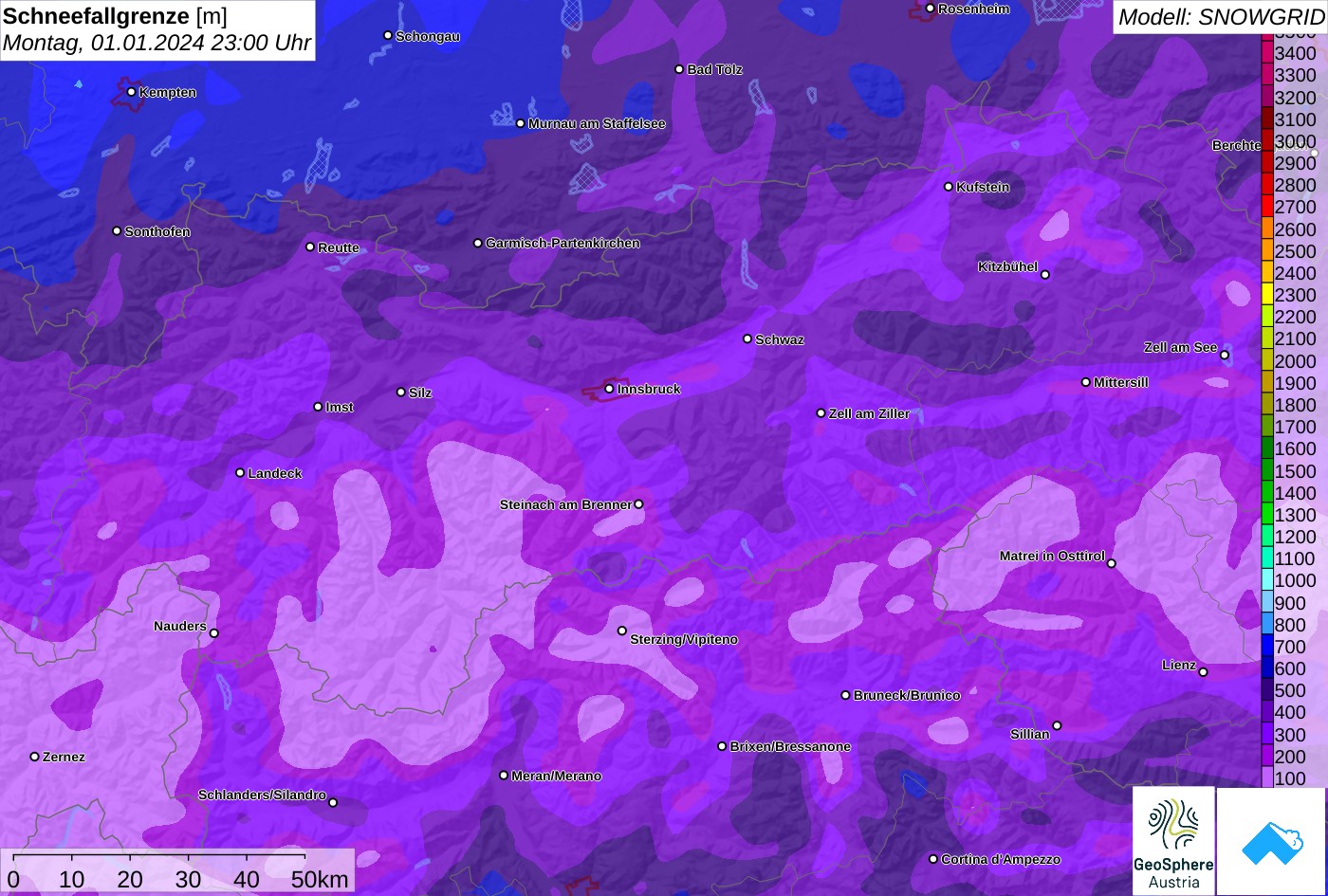The width and height of the screenshot is (1328, 896).
Task: Select the Imst marker dot
Action: point(318,407)
